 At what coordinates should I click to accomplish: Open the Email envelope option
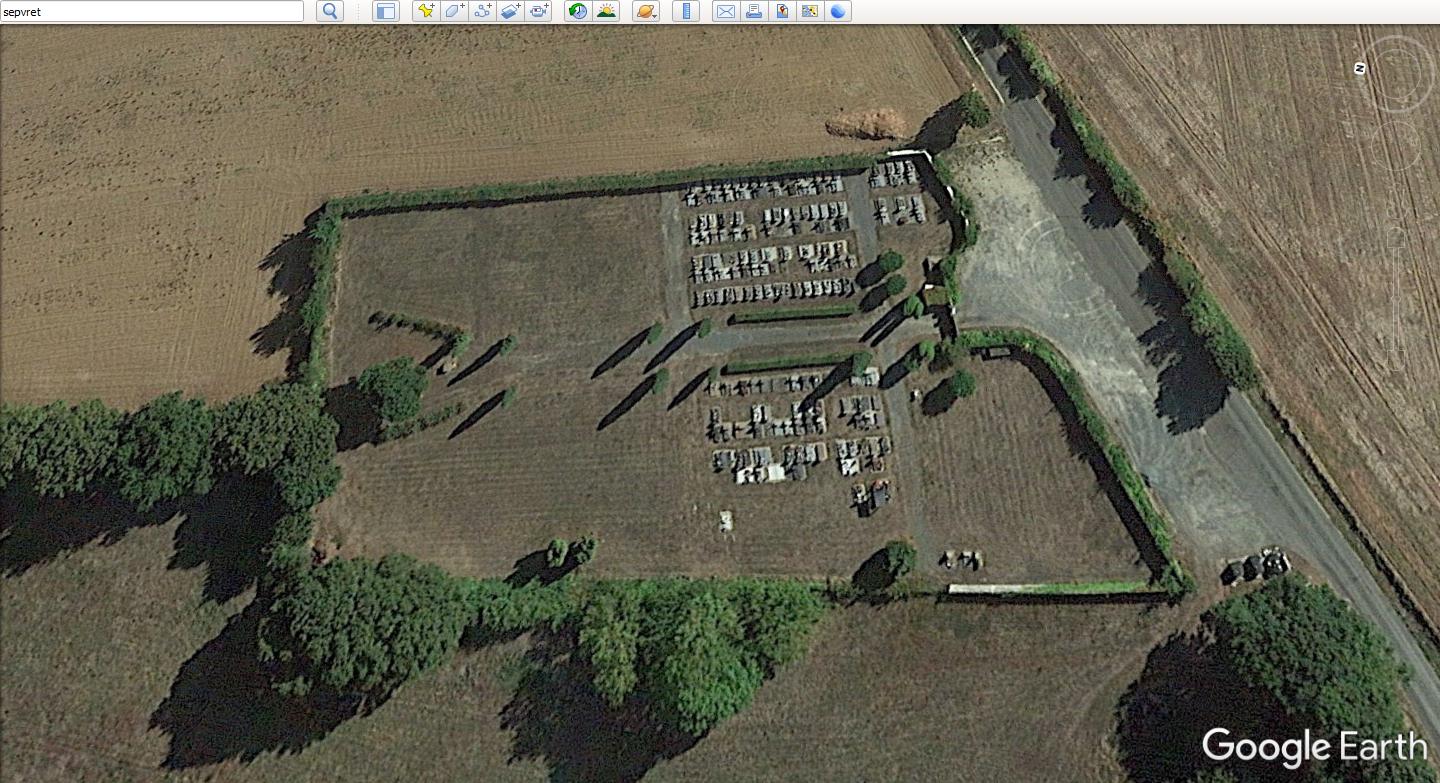[726, 11]
